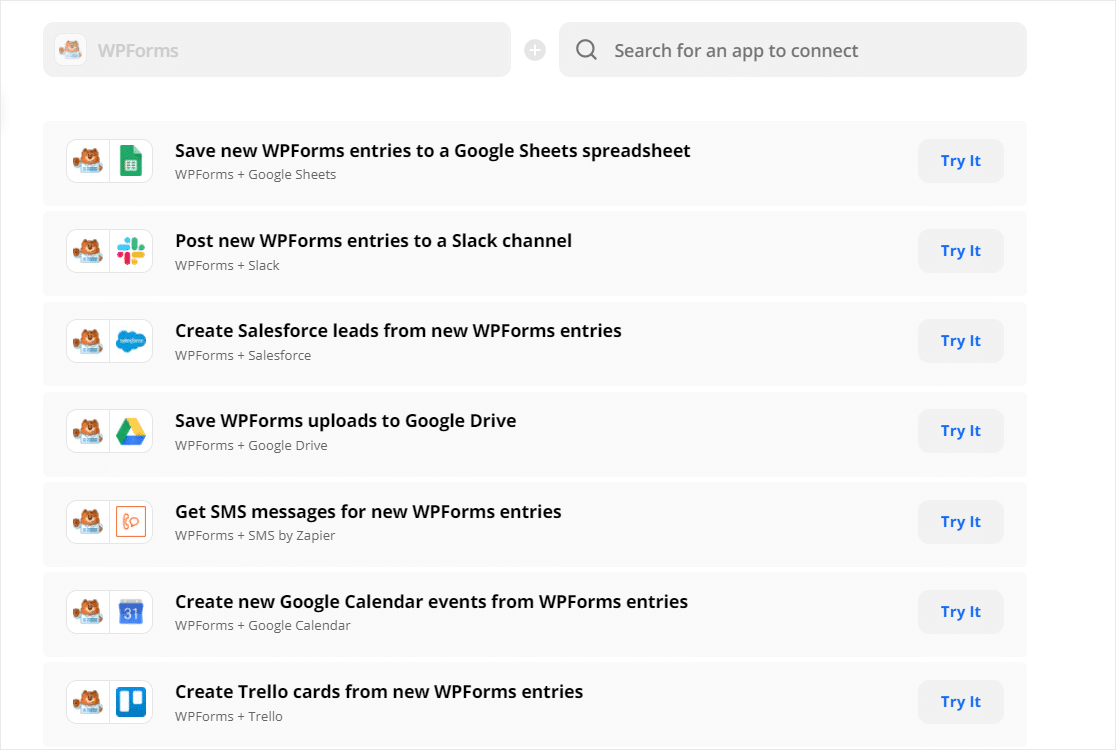
Task: Open 'Save new WPForms entries to a Google Sheets spreadsheet'
Action: point(432,151)
